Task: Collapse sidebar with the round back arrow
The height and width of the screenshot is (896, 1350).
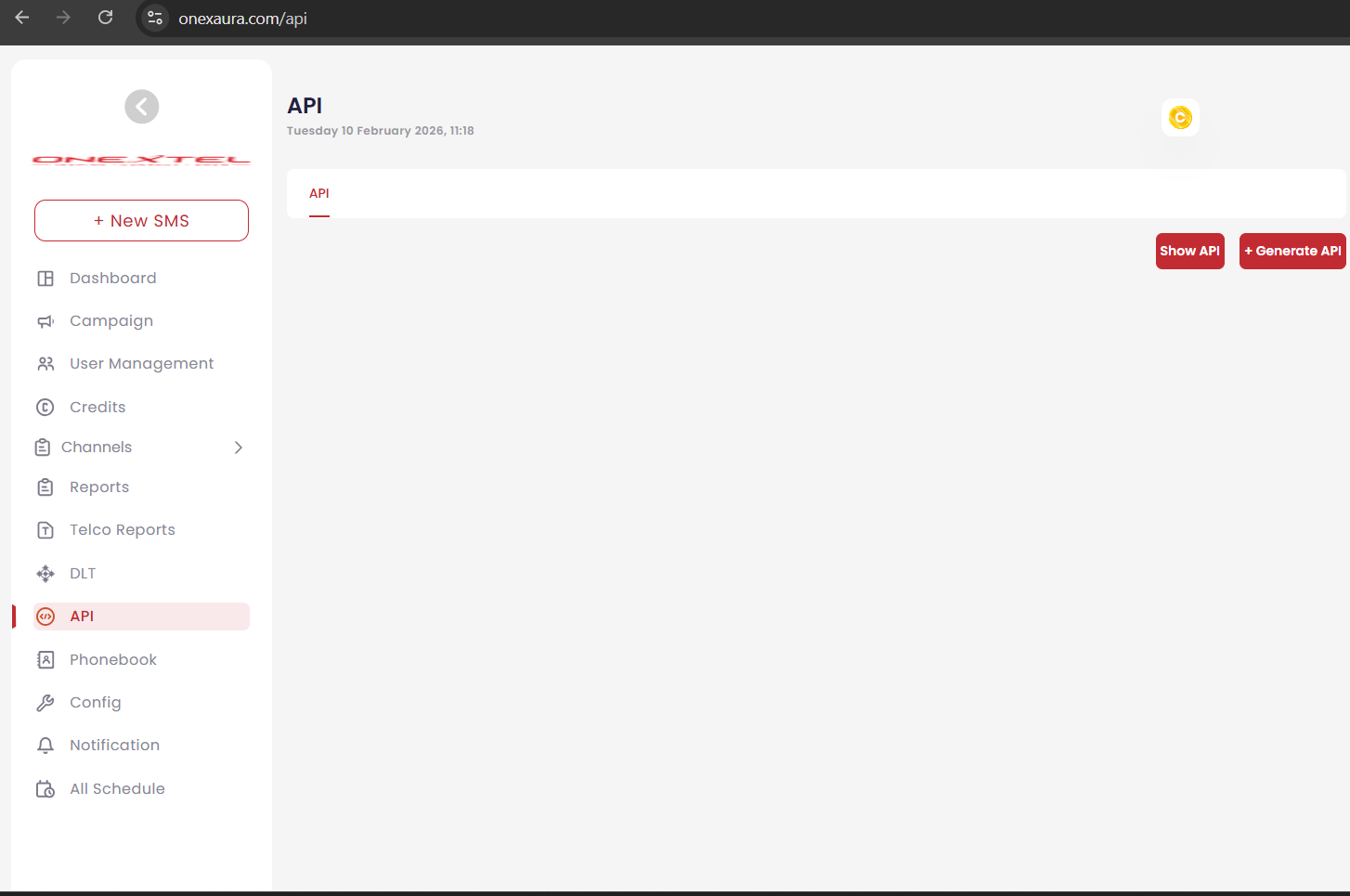Action: [x=142, y=107]
